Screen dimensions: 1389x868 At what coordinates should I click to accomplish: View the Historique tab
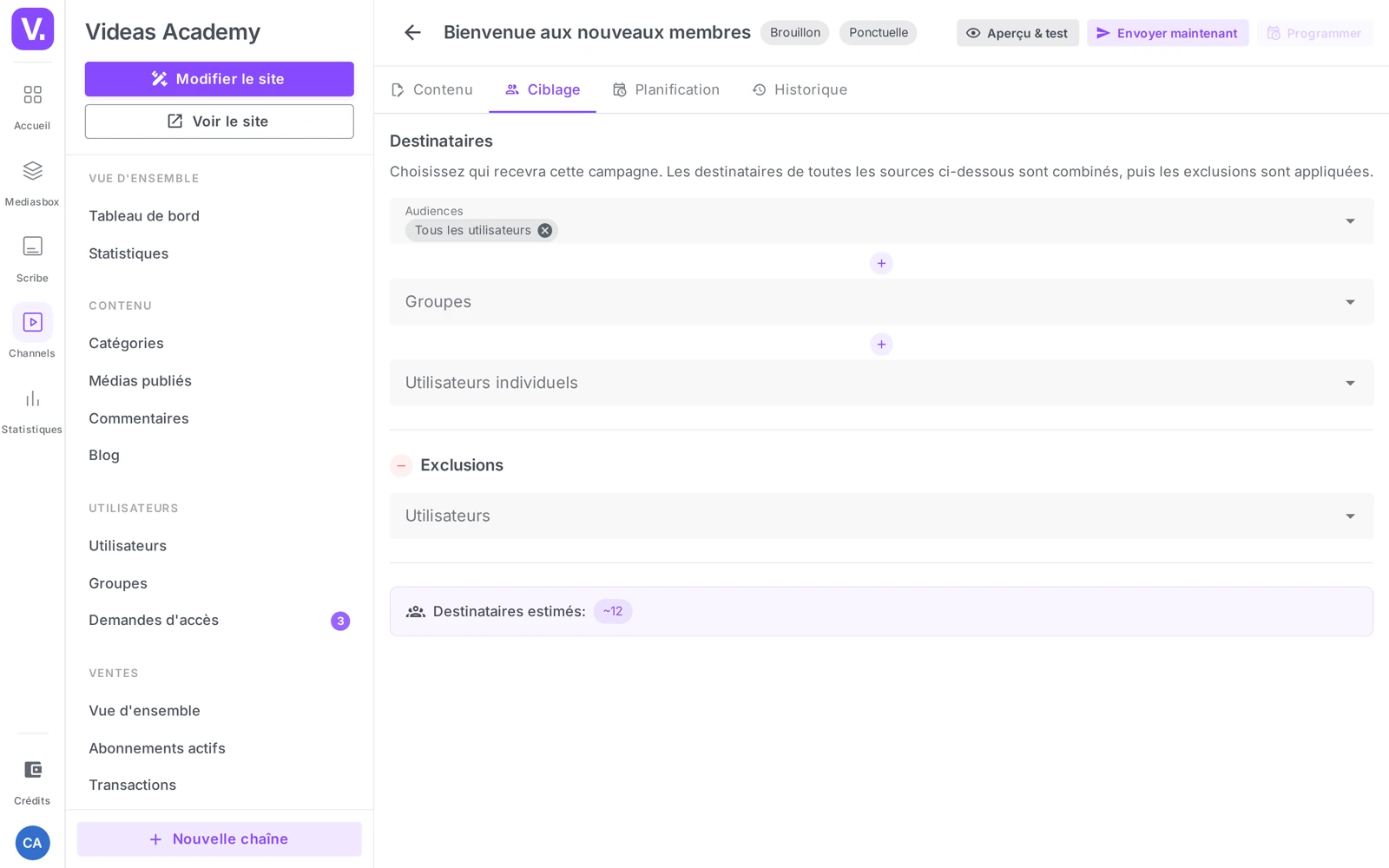click(800, 89)
